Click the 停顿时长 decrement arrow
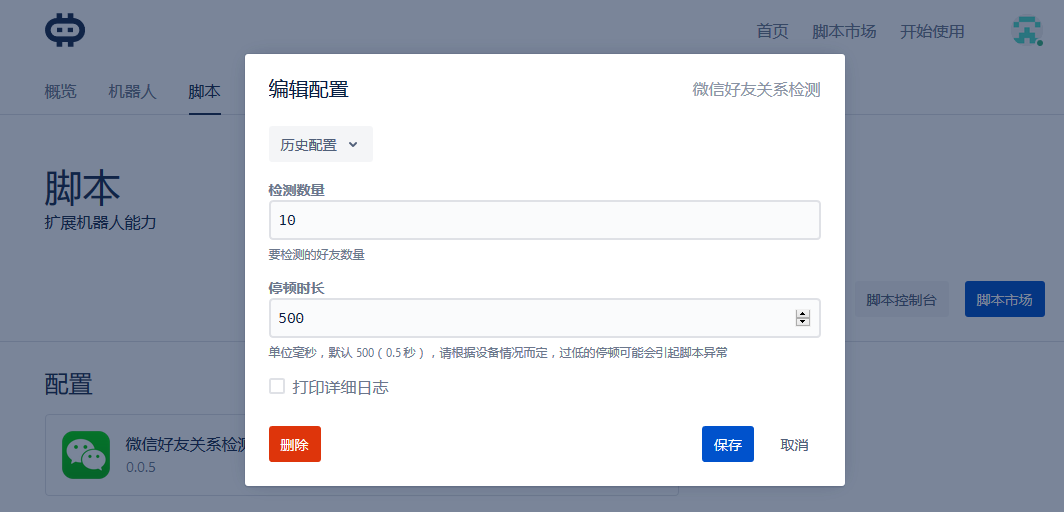1064x512 pixels. 802,322
